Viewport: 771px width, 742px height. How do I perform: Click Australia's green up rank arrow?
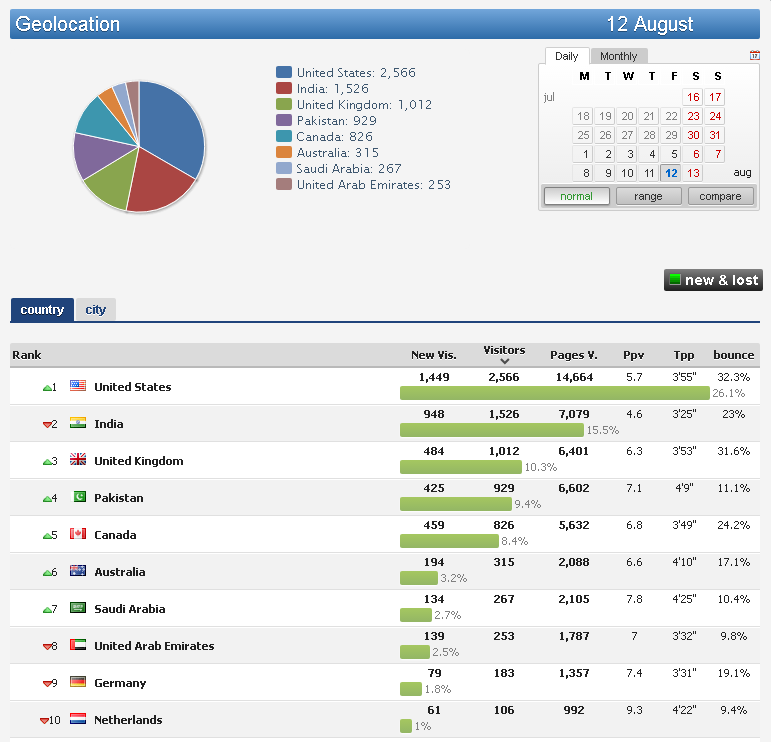[47, 572]
